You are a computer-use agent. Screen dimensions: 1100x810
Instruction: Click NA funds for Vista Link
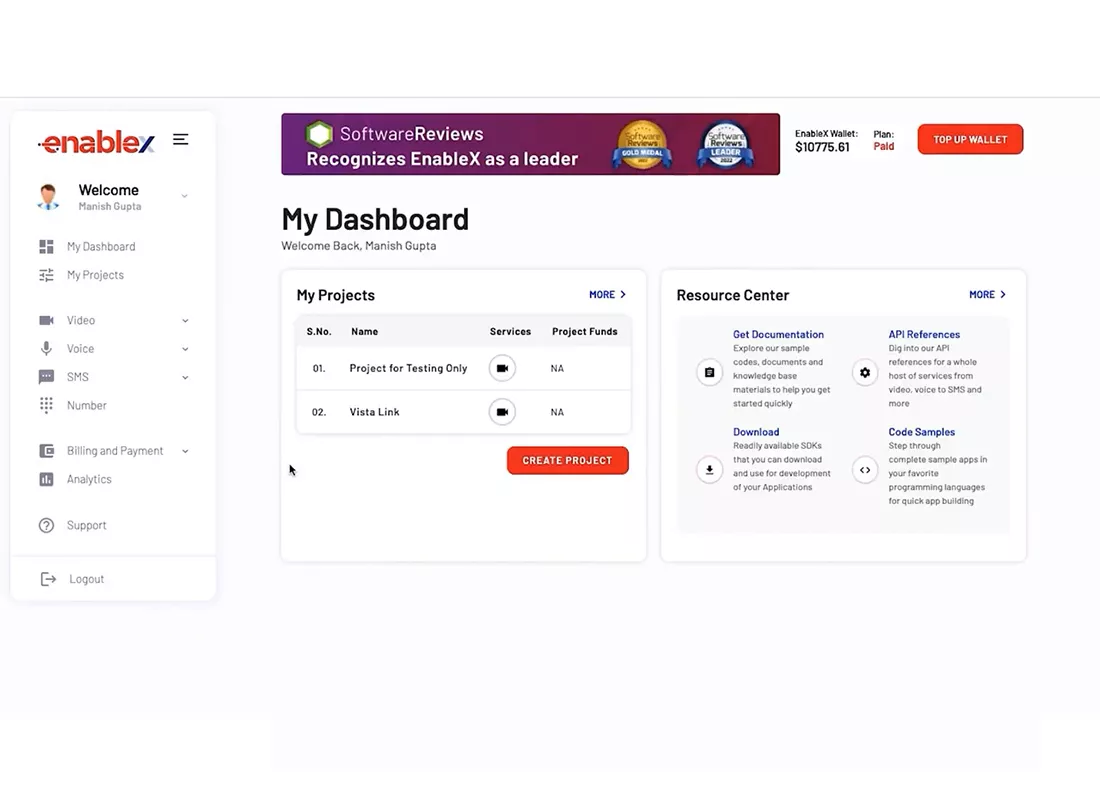coord(557,412)
